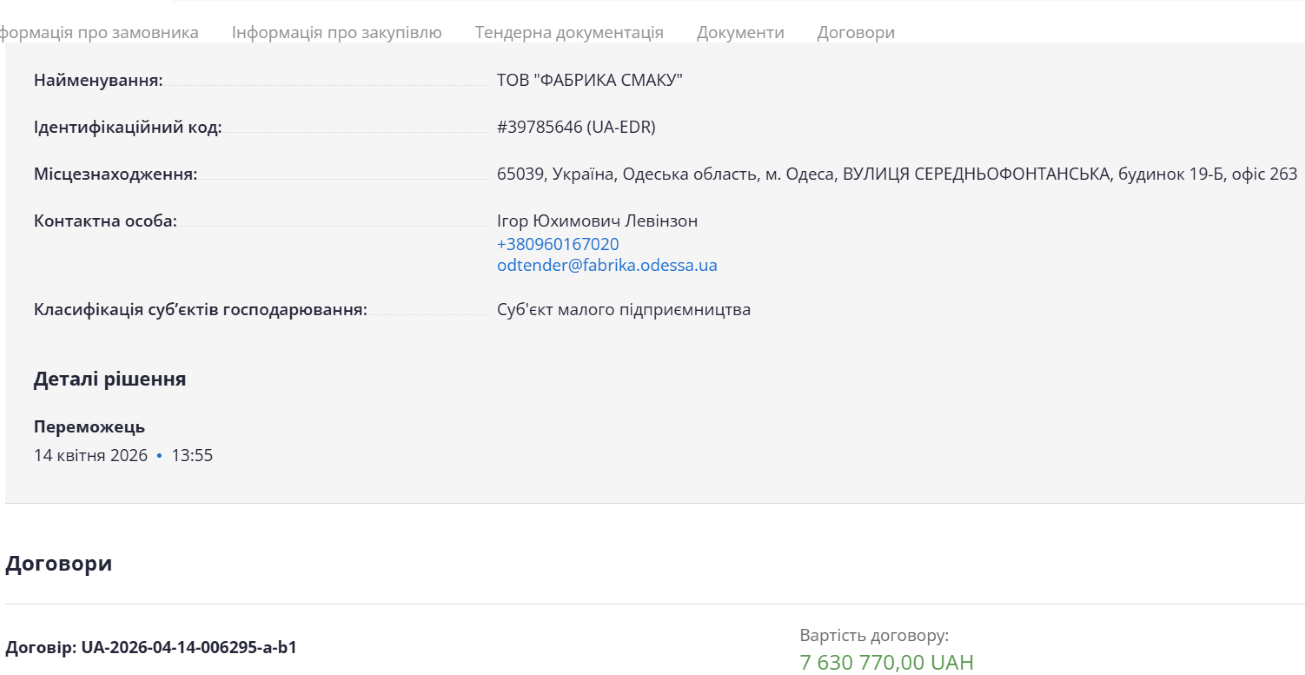
Task: Click the date 14 квітня 2026
Action: point(90,456)
